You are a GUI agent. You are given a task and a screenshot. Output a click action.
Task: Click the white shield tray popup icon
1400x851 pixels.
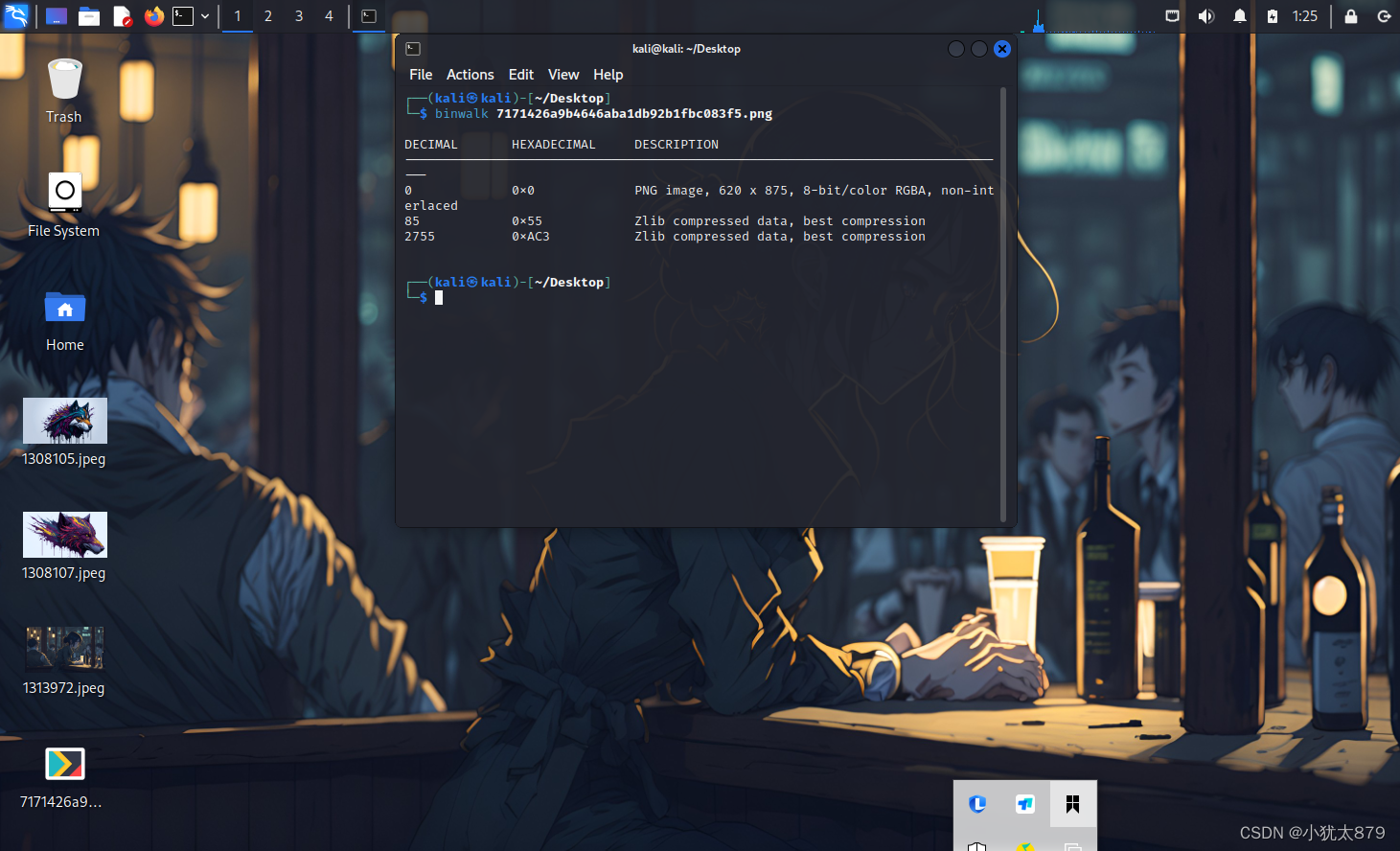(x=977, y=846)
